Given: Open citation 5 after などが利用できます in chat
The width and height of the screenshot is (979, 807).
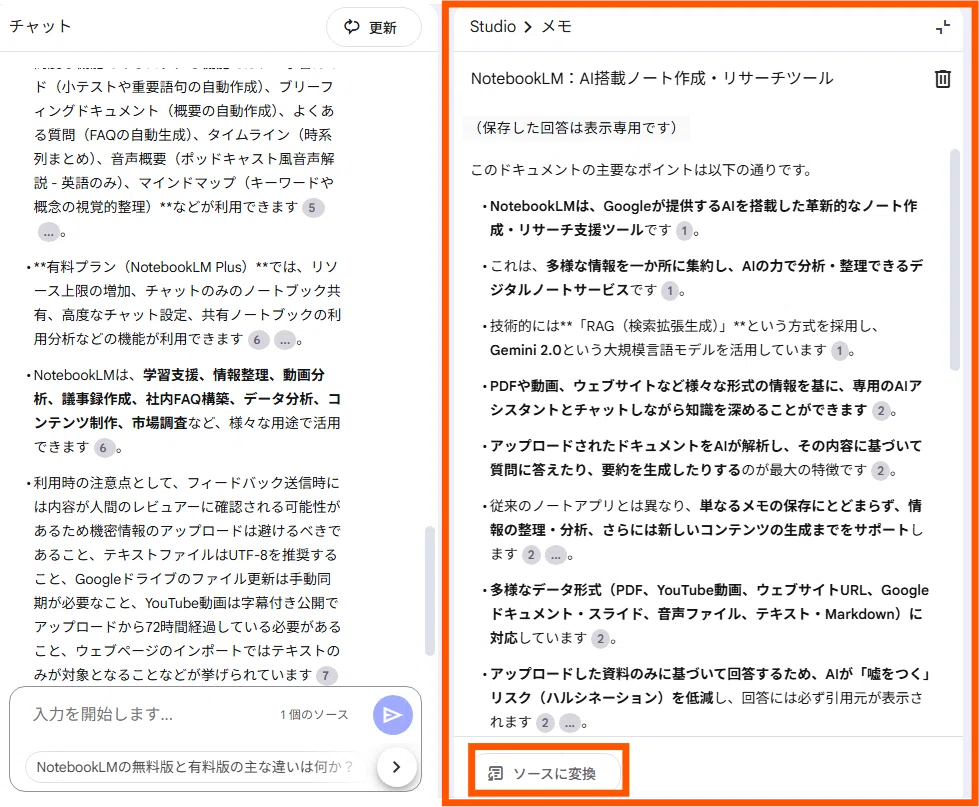Looking at the screenshot, I should [x=312, y=208].
